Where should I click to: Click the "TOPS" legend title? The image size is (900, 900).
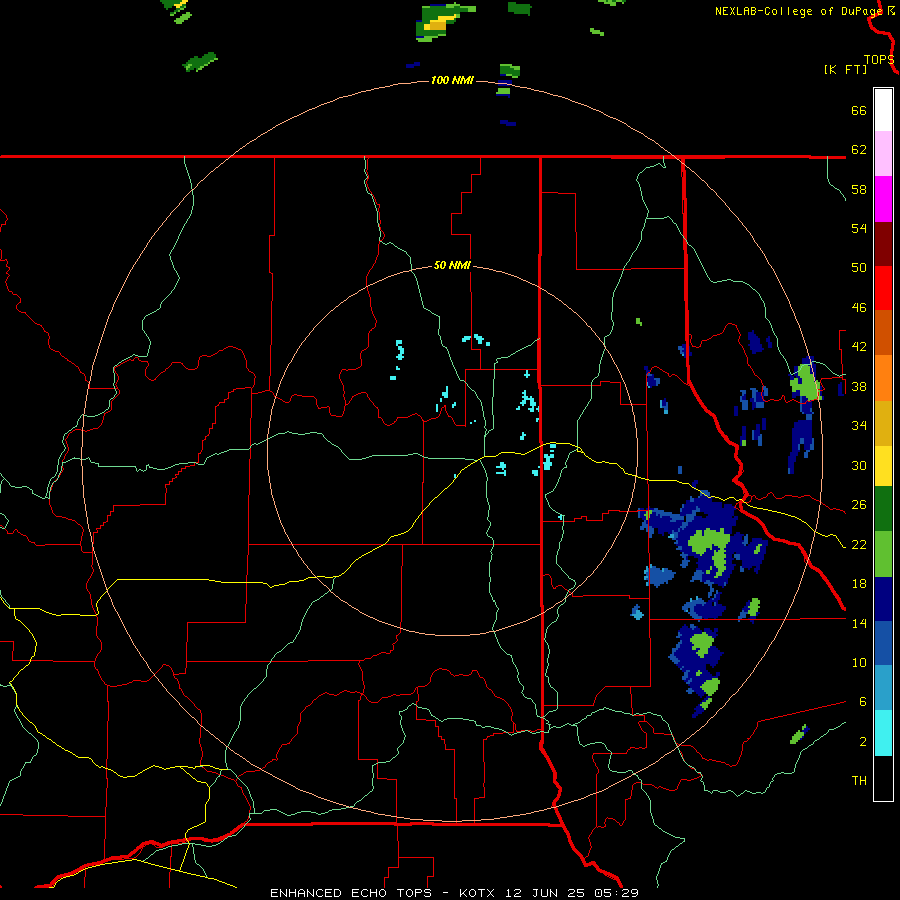pos(879,59)
